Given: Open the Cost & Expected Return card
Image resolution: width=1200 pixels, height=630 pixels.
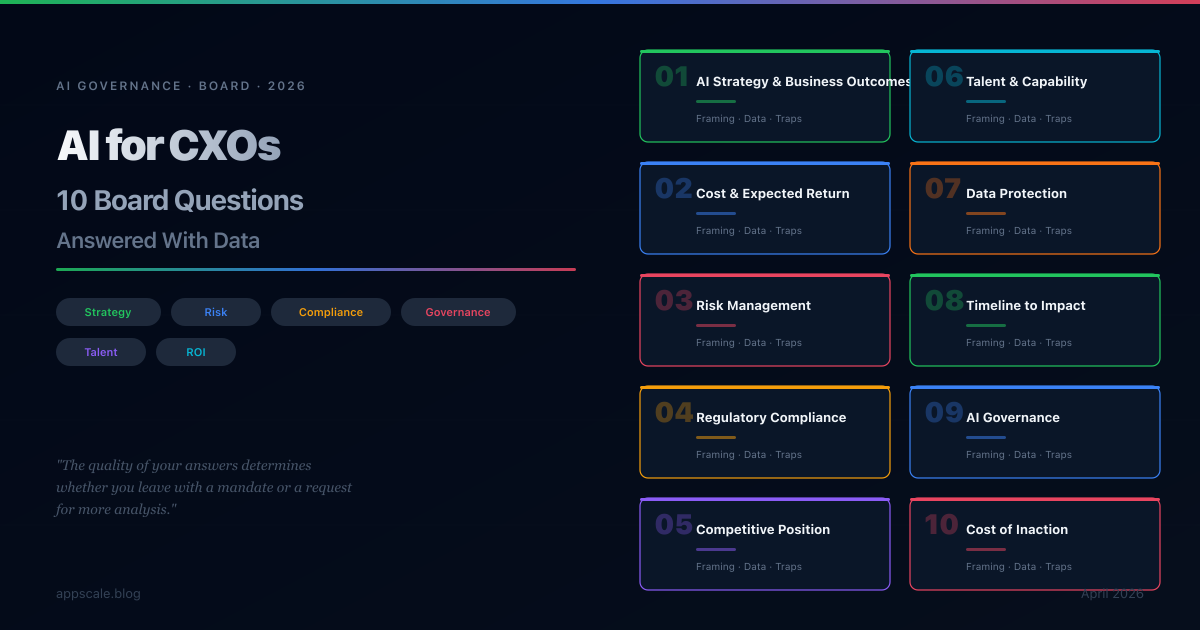Looking at the screenshot, I should (x=765, y=209).
